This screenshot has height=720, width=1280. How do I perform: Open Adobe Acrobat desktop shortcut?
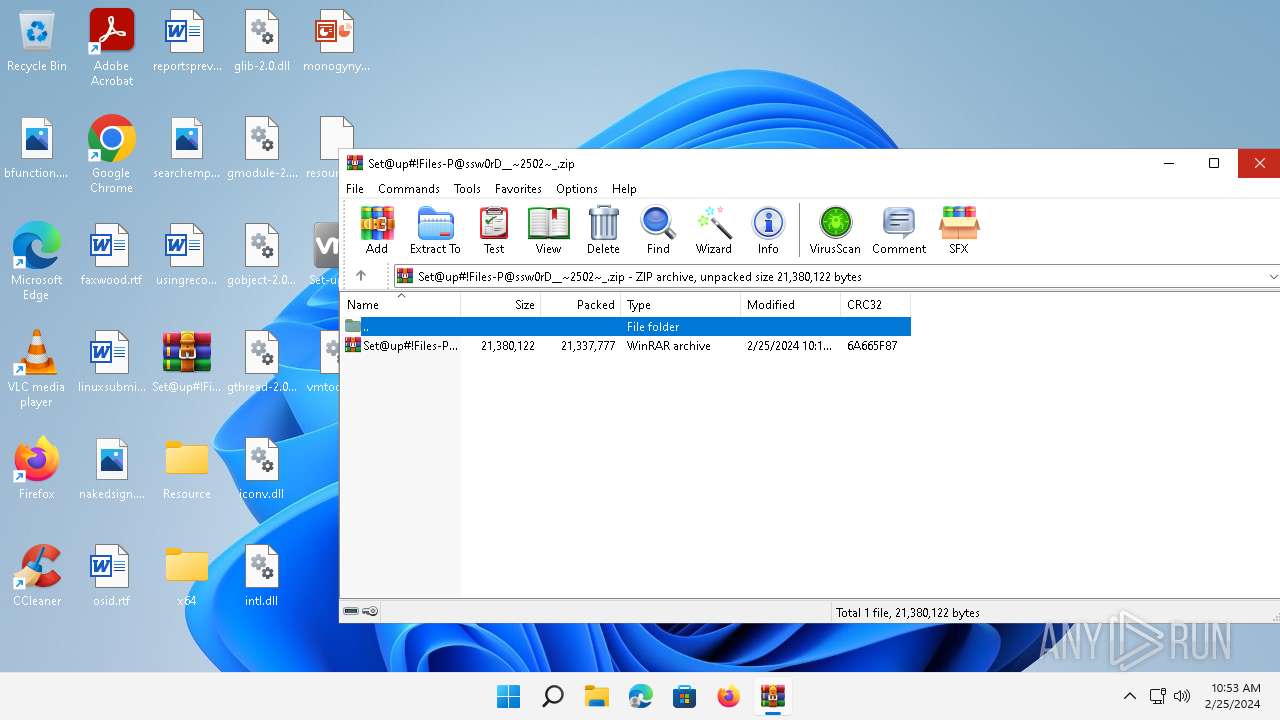[x=111, y=48]
